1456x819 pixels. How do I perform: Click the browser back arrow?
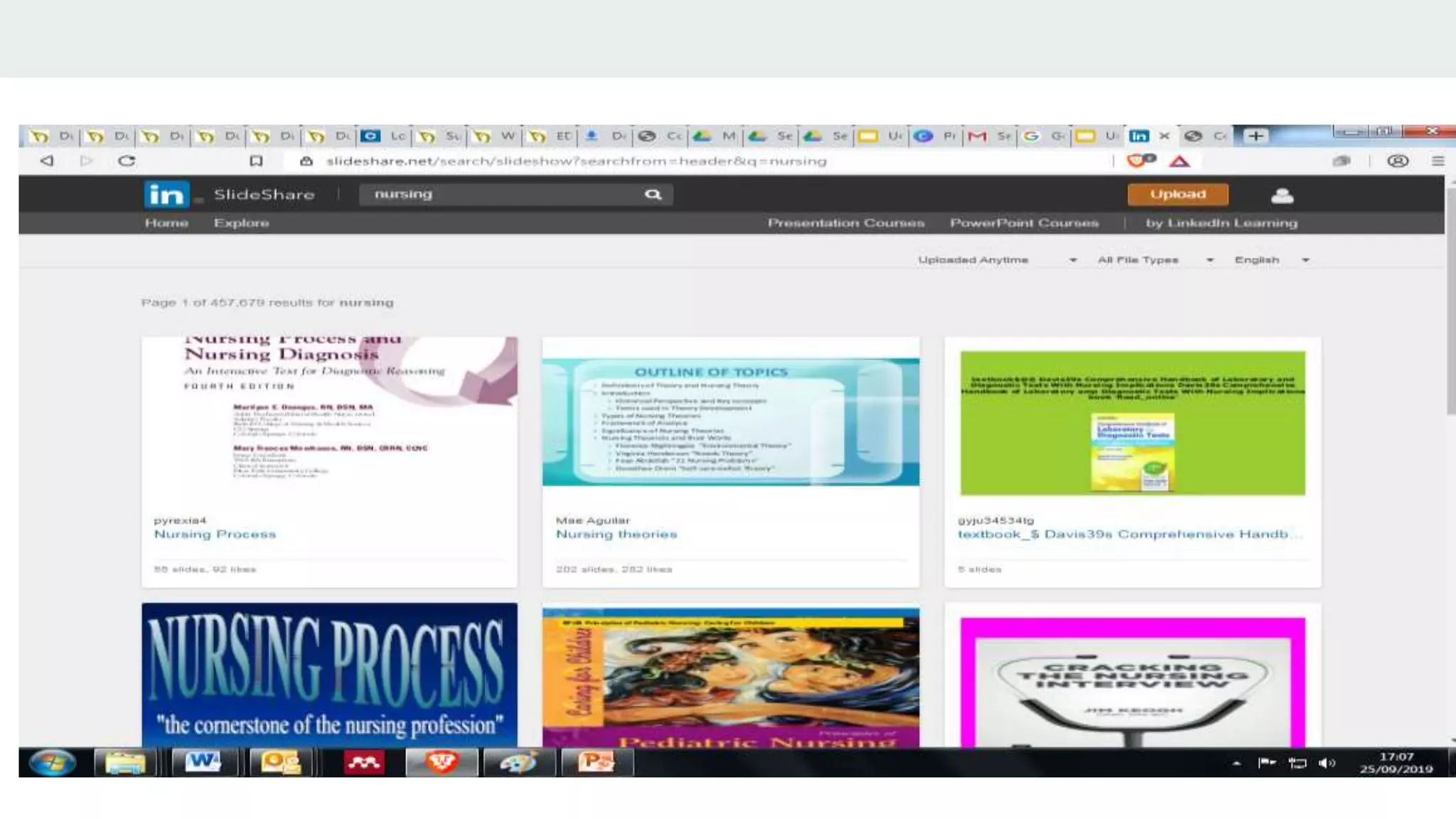coord(47,161)
